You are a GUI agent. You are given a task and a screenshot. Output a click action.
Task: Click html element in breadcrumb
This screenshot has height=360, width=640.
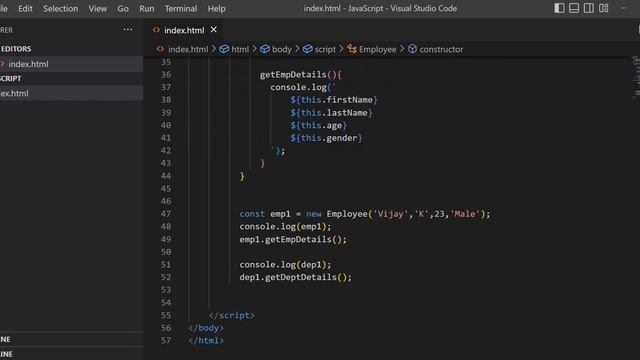pyautogui.click(x=240, y=49)
